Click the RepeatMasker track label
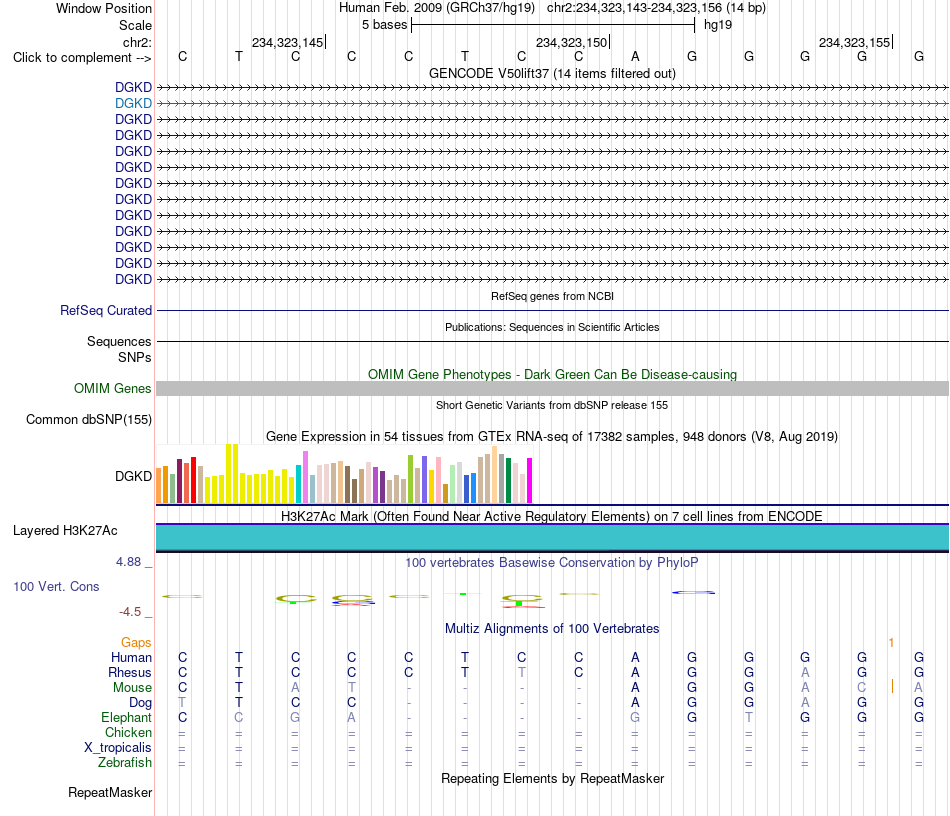The height and width of the screenshot is (816, 950). tap(110, 792)
